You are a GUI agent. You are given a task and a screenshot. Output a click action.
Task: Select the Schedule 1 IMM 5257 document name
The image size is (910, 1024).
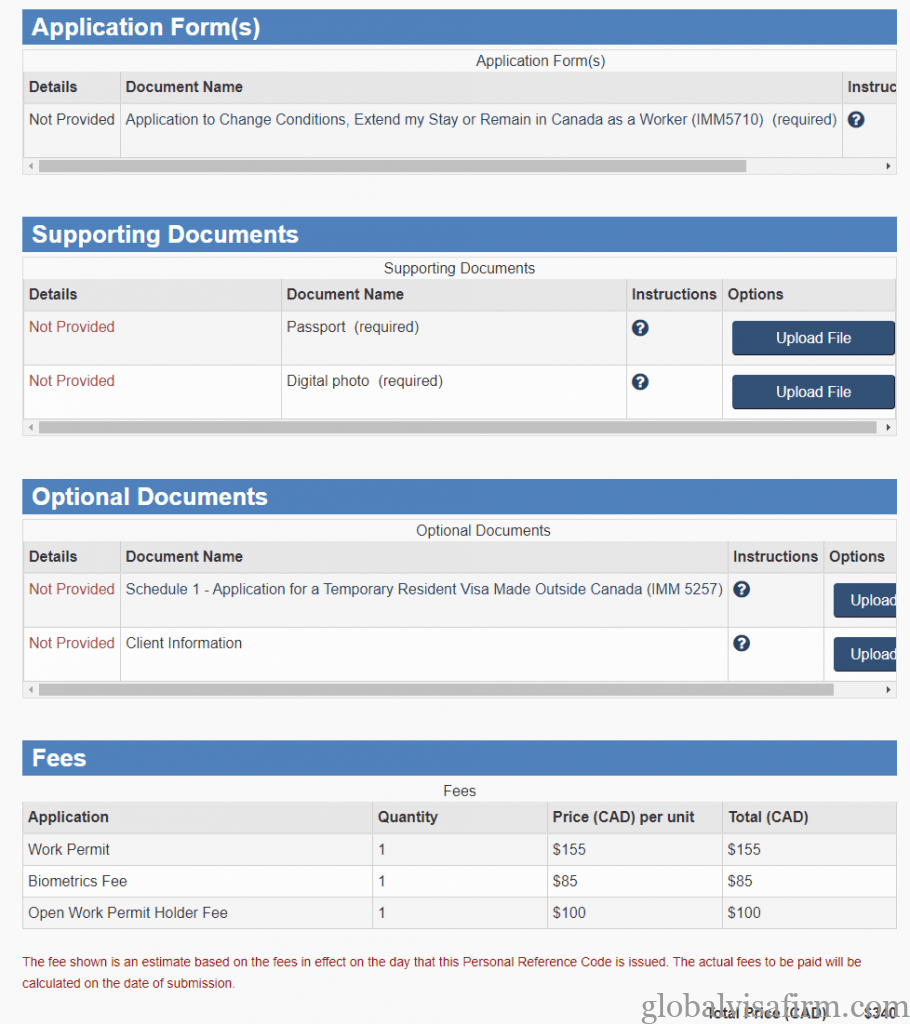click(x=424, y=589)
